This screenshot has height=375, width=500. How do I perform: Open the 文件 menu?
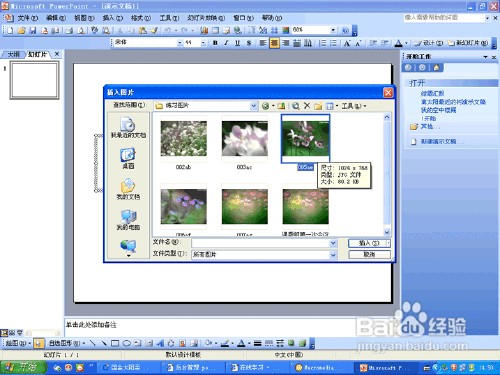click(x=27, y=18)
